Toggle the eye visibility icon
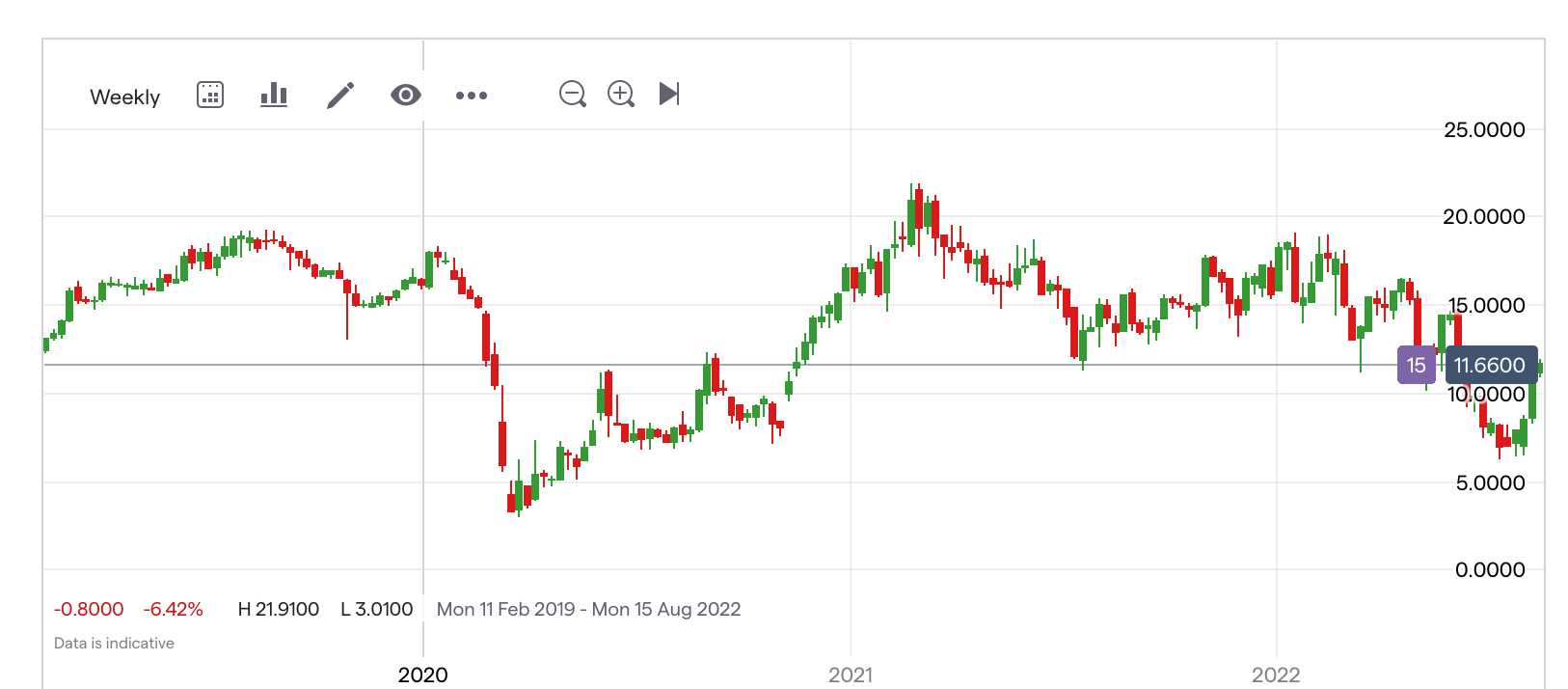Viewport: 1568px width, 689px height. 406,95
